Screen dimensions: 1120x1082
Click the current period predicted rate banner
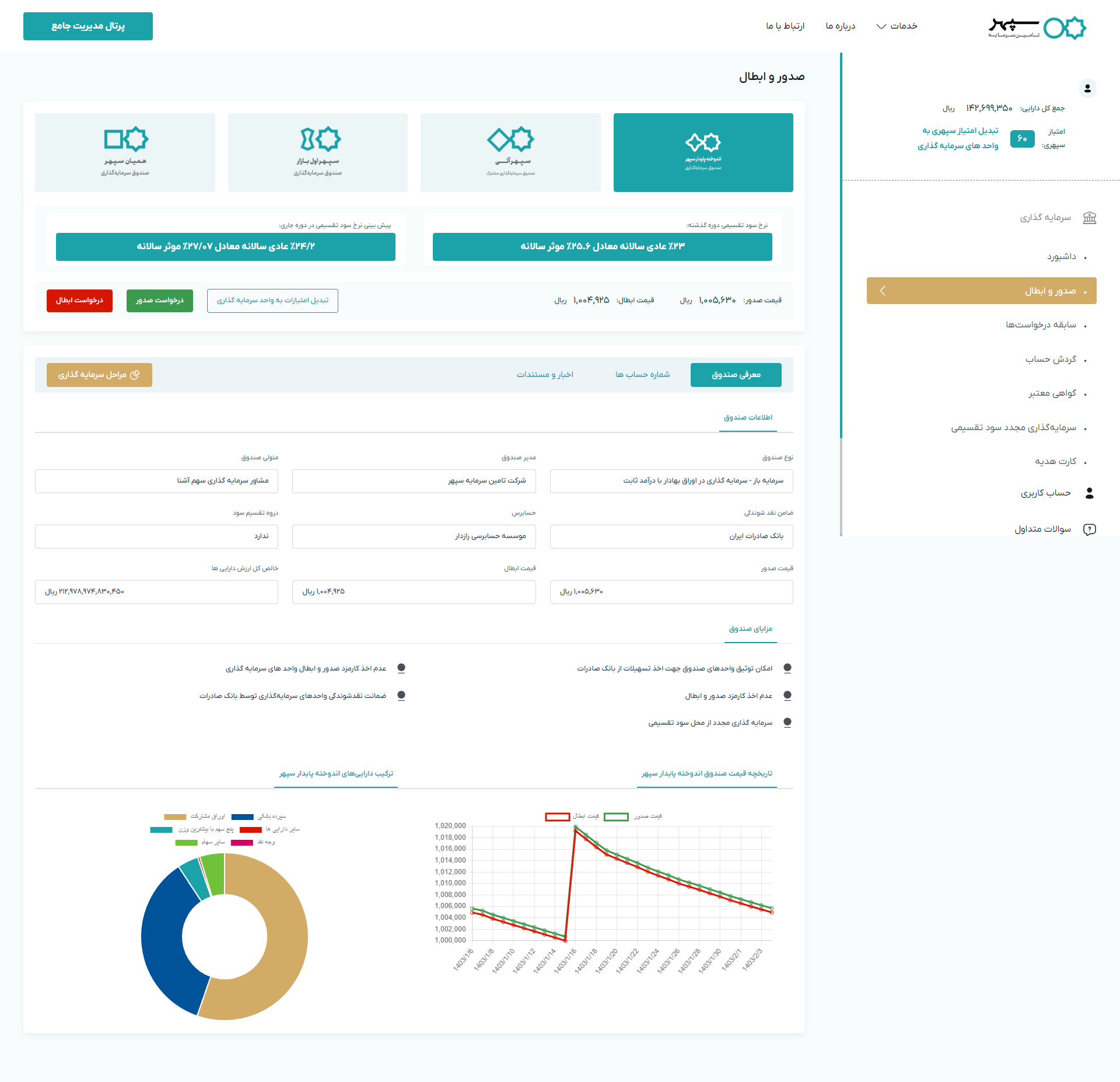click(226, 247)
